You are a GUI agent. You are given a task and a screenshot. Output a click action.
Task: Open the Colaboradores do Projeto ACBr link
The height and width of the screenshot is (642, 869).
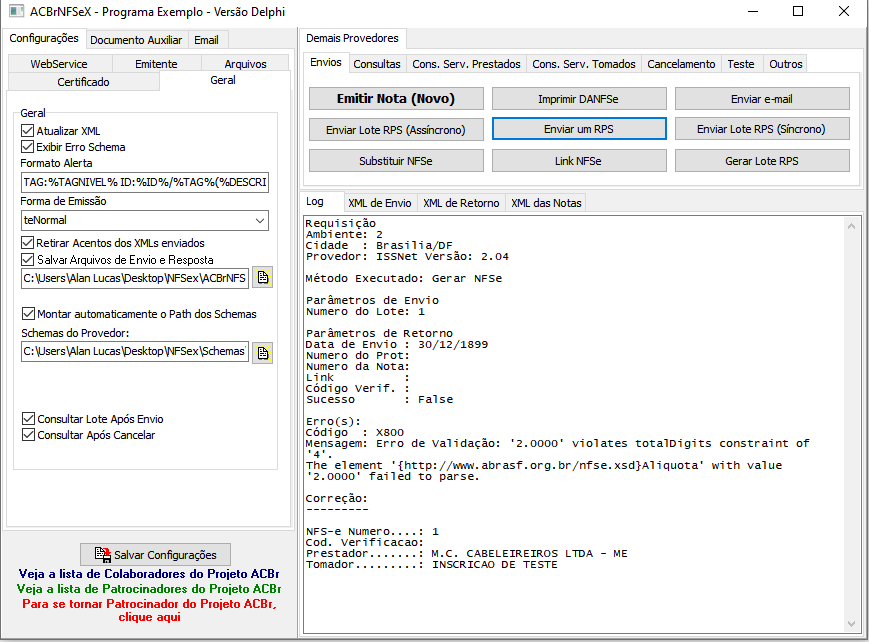click(149, 574)
